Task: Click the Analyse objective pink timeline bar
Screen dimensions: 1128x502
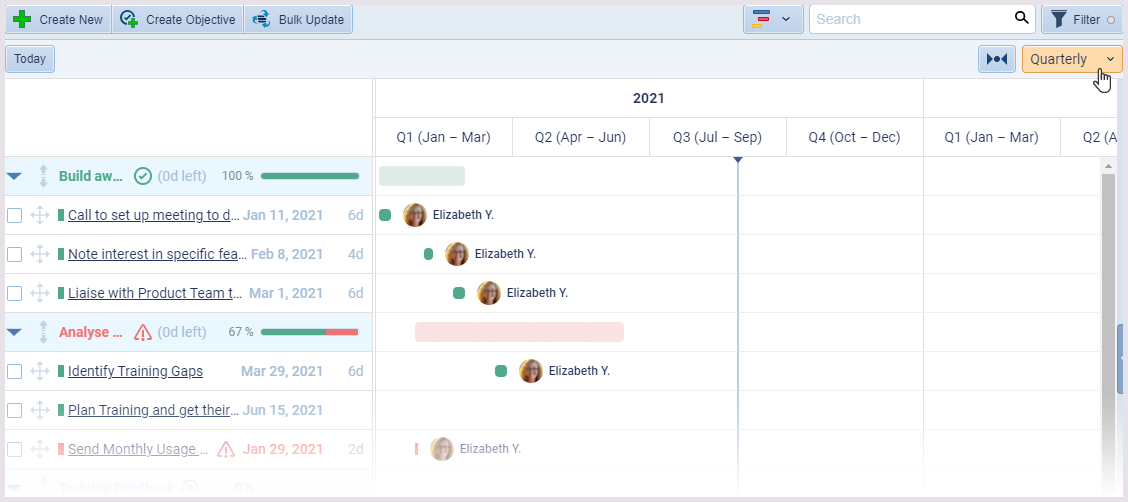Action: 519,332
